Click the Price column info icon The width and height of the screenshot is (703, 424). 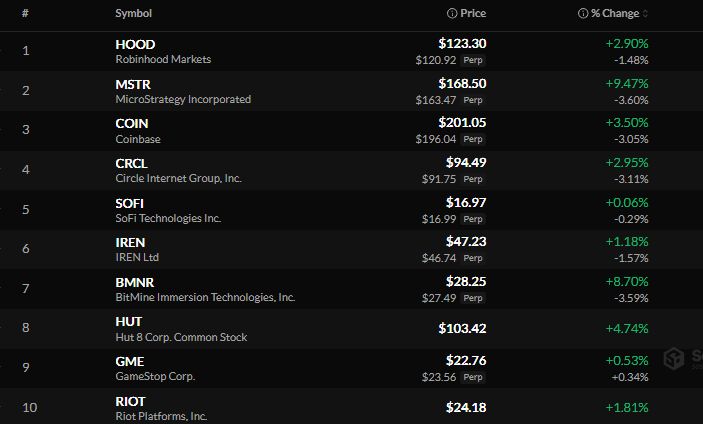452,13
